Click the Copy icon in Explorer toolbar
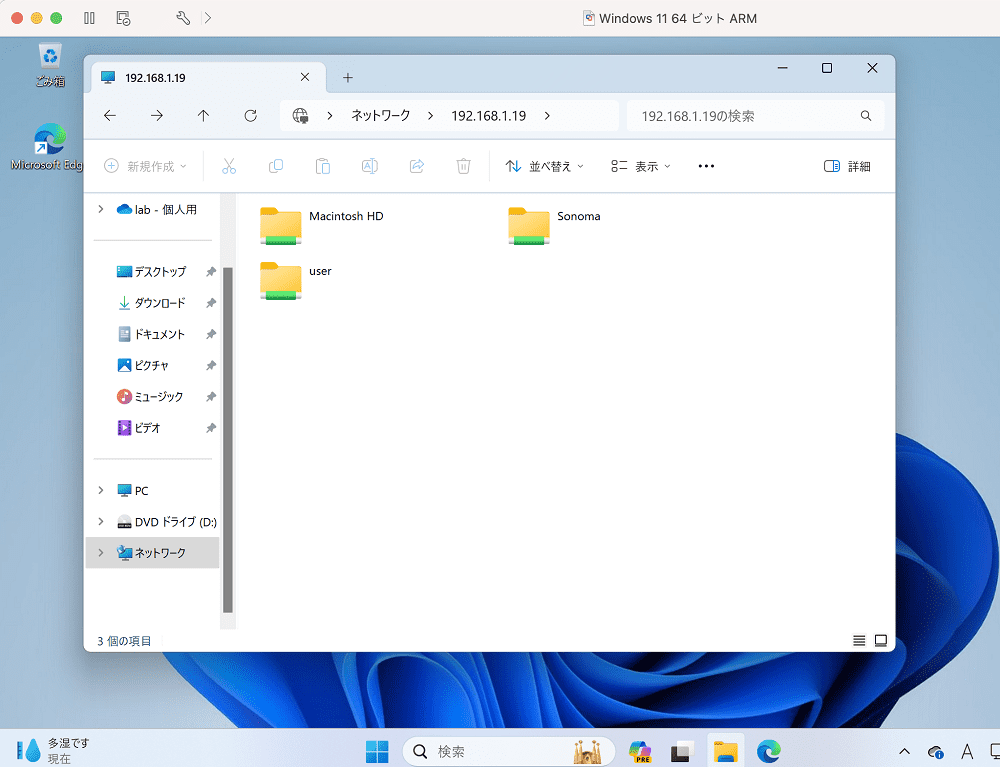The height and width of the screenshot is (767, 1000). (x=276, y=166)
